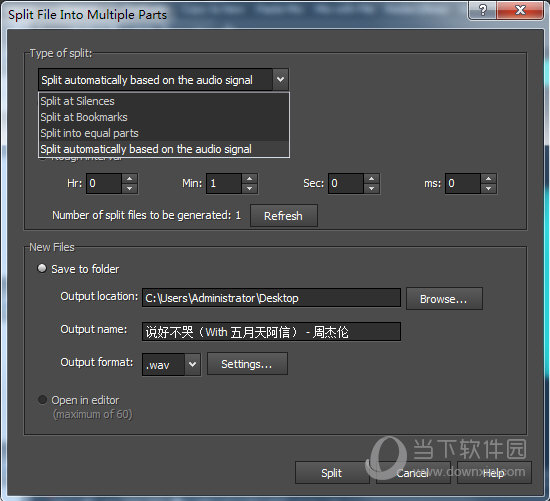The width and height of the screenshot is (550, 501).
Task: Click the Min input field
Action: (x=224, y=183)
